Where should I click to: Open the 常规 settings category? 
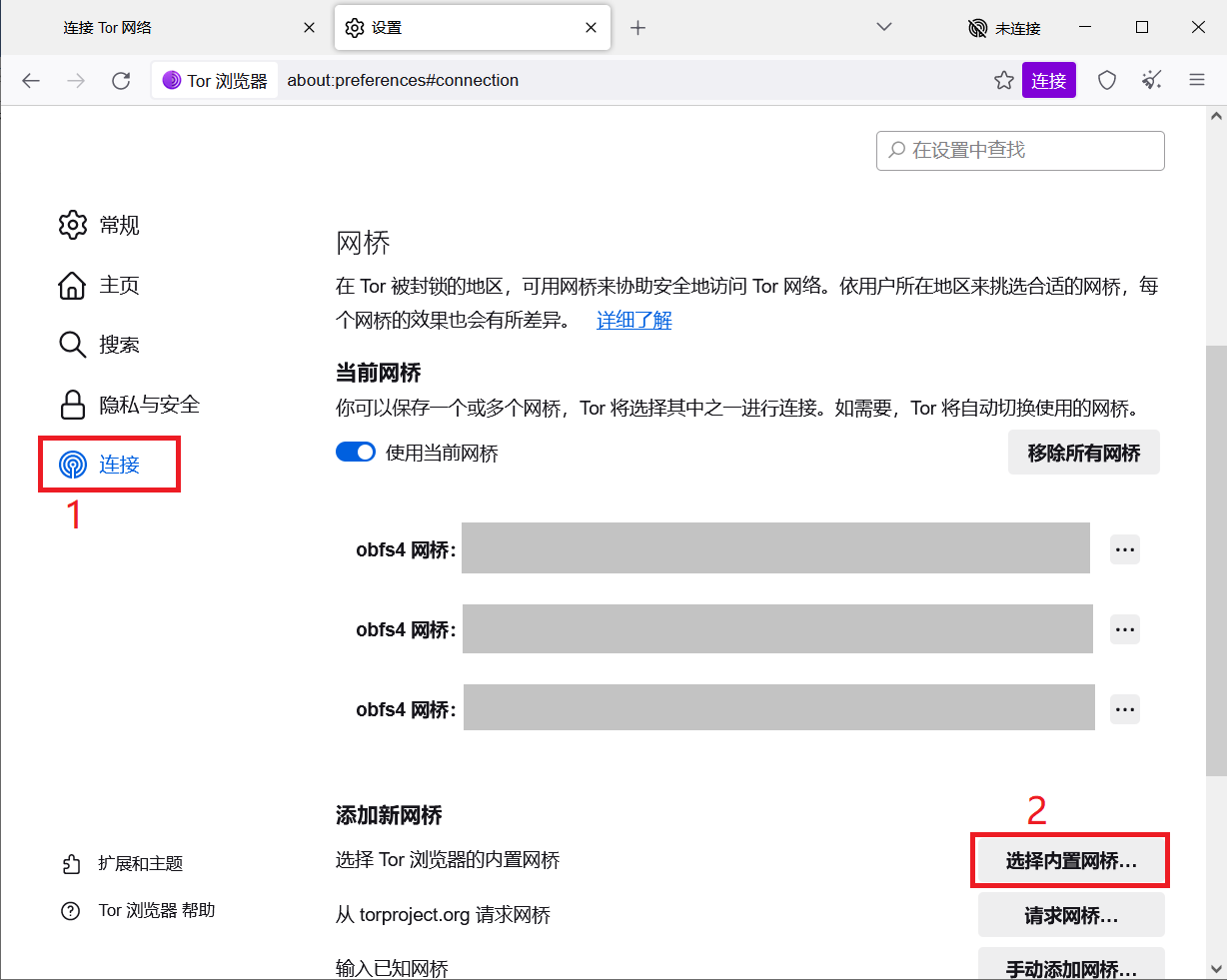coord(100,226)
